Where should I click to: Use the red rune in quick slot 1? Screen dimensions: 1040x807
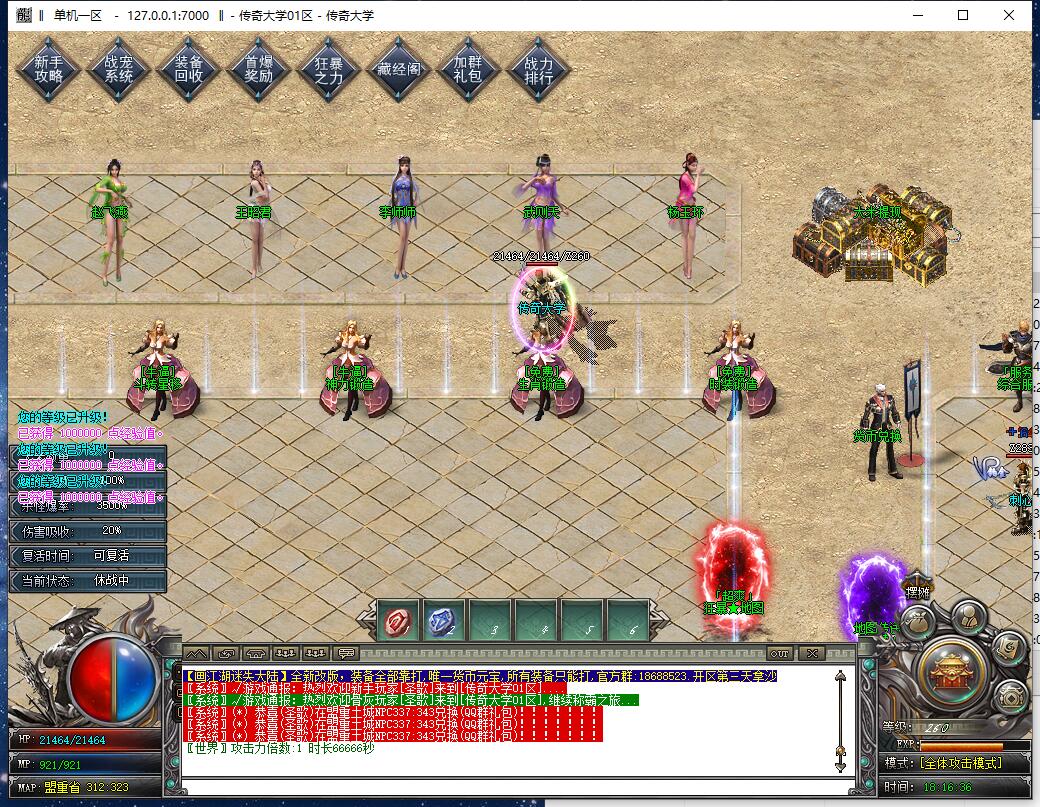(x=398, y=621)
